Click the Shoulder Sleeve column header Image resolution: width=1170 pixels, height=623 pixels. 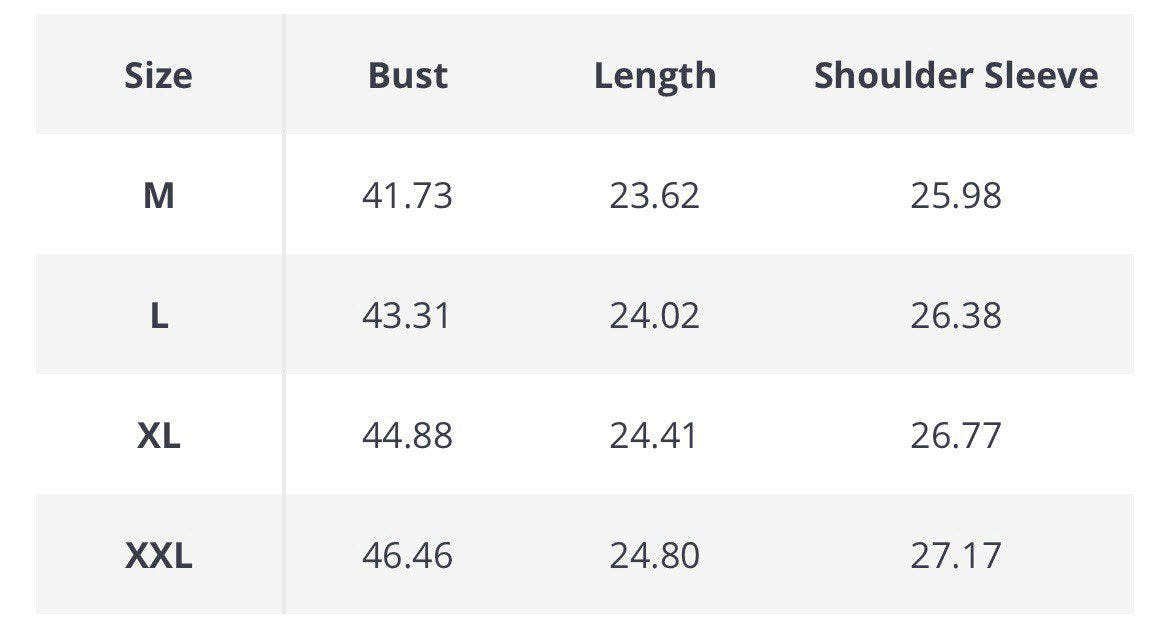pyautogui.click(x=956, y=76)
